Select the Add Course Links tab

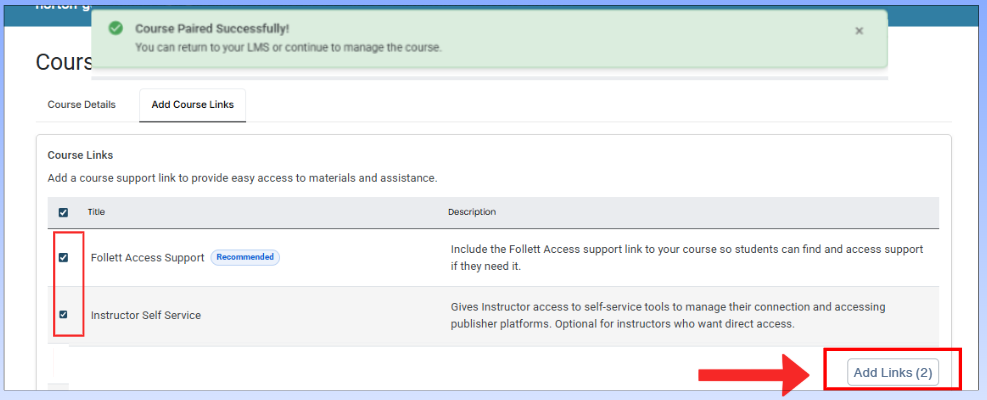pos(193,105)
